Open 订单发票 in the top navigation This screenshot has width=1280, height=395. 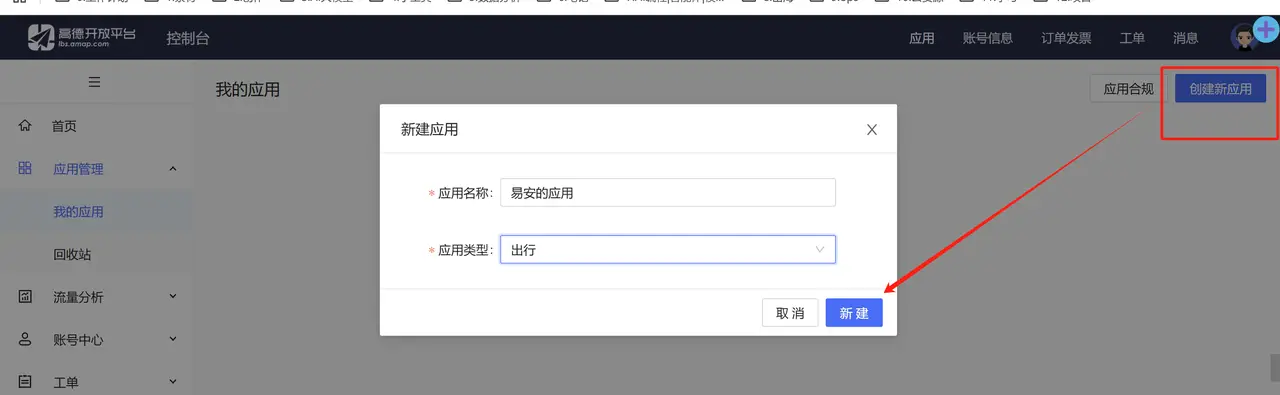pos(1066,38)
